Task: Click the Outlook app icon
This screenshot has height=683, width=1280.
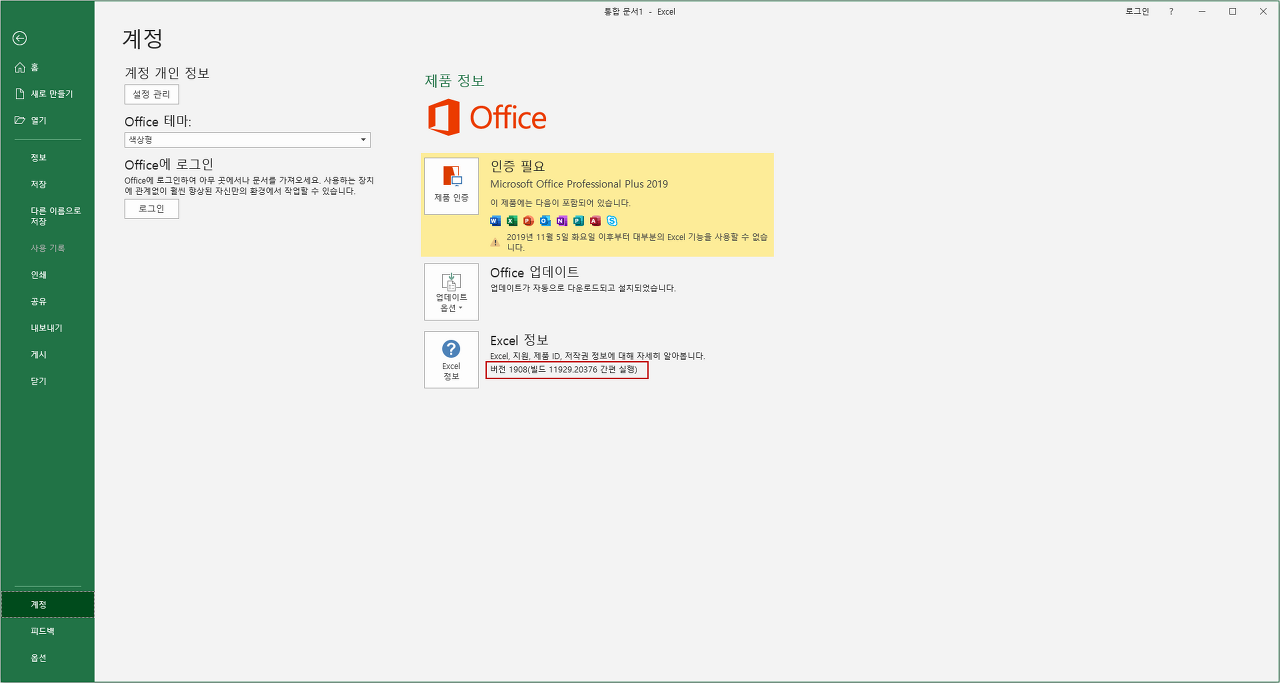Action: 545,221
